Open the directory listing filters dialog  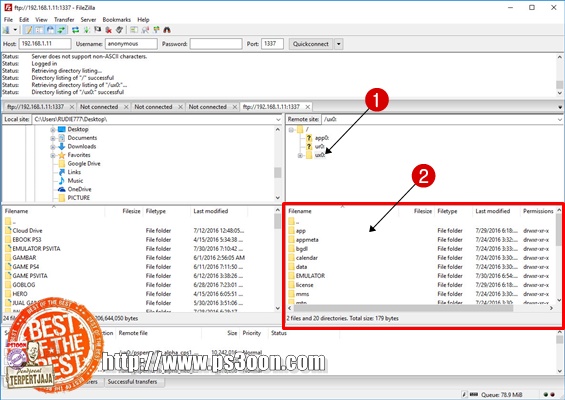134,30
